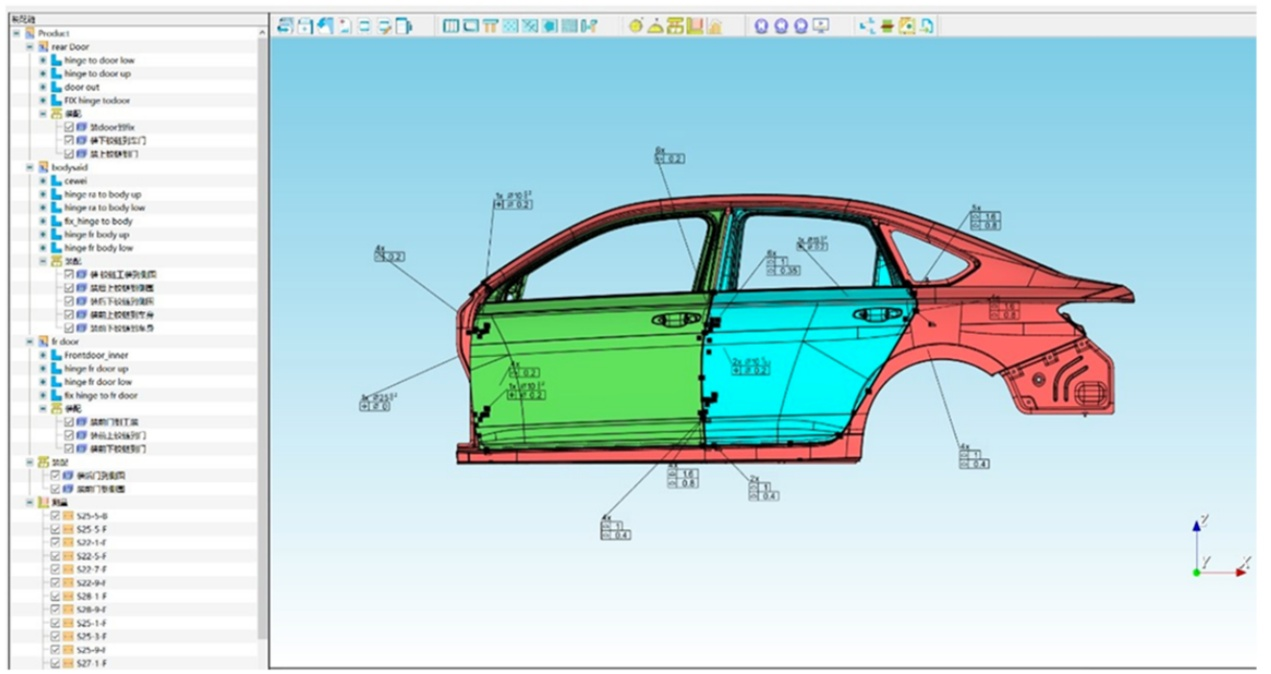Click the bell-curve distribution analysis icon
This screenshot has width=1271, height=674.
[x=655, y=27]
